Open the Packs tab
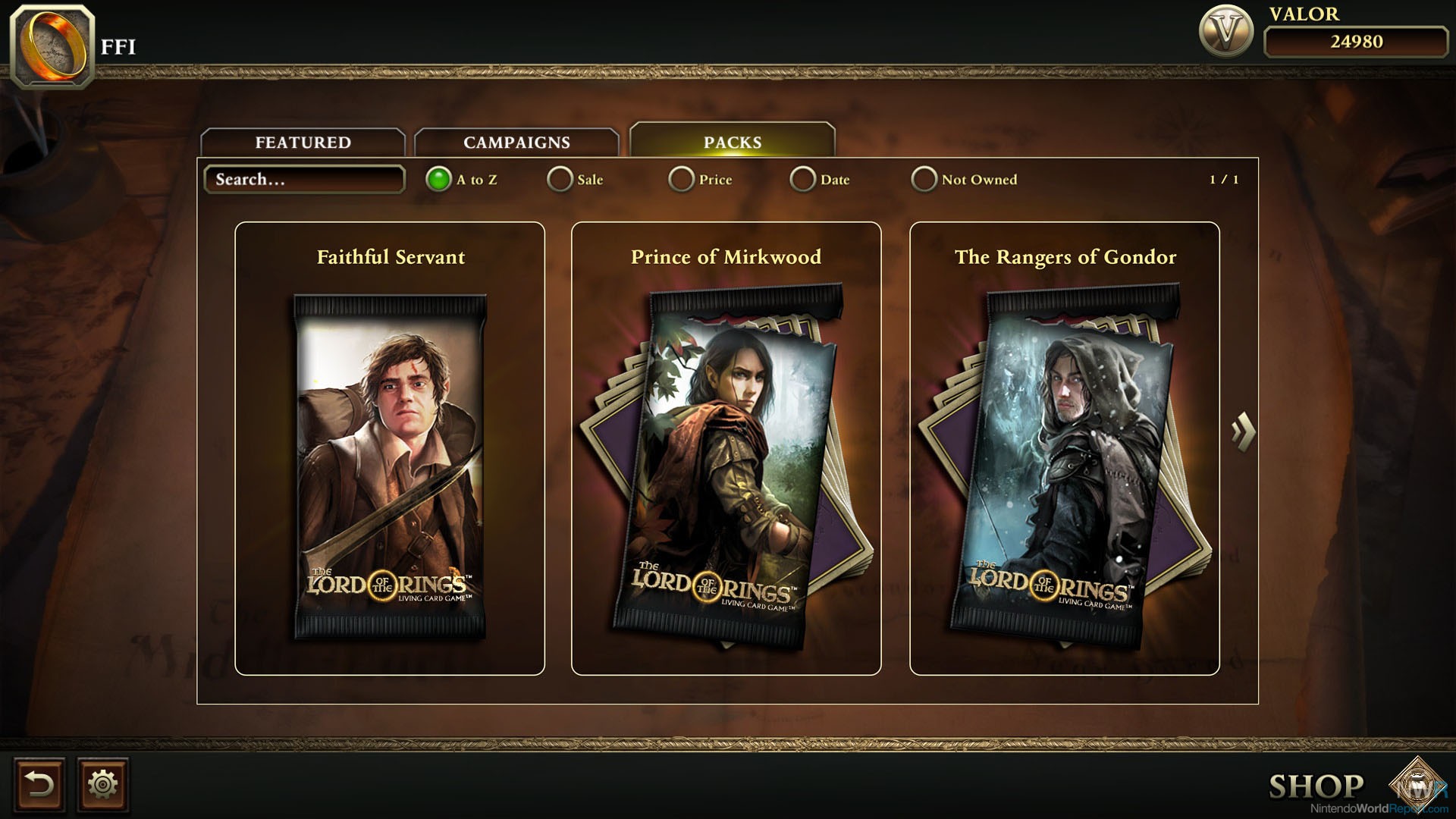 click(x=733, y=140)
